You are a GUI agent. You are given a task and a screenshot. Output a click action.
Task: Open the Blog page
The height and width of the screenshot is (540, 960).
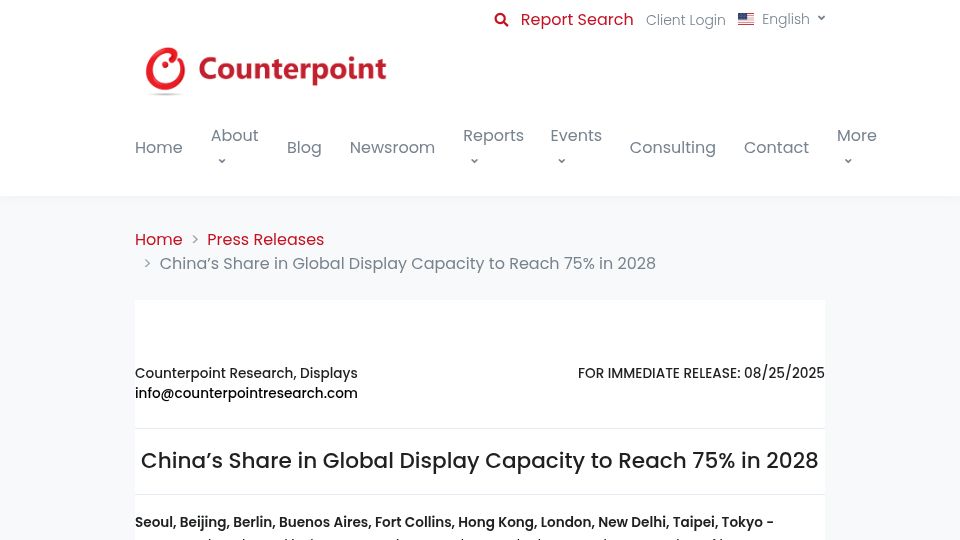coord(304,148)
